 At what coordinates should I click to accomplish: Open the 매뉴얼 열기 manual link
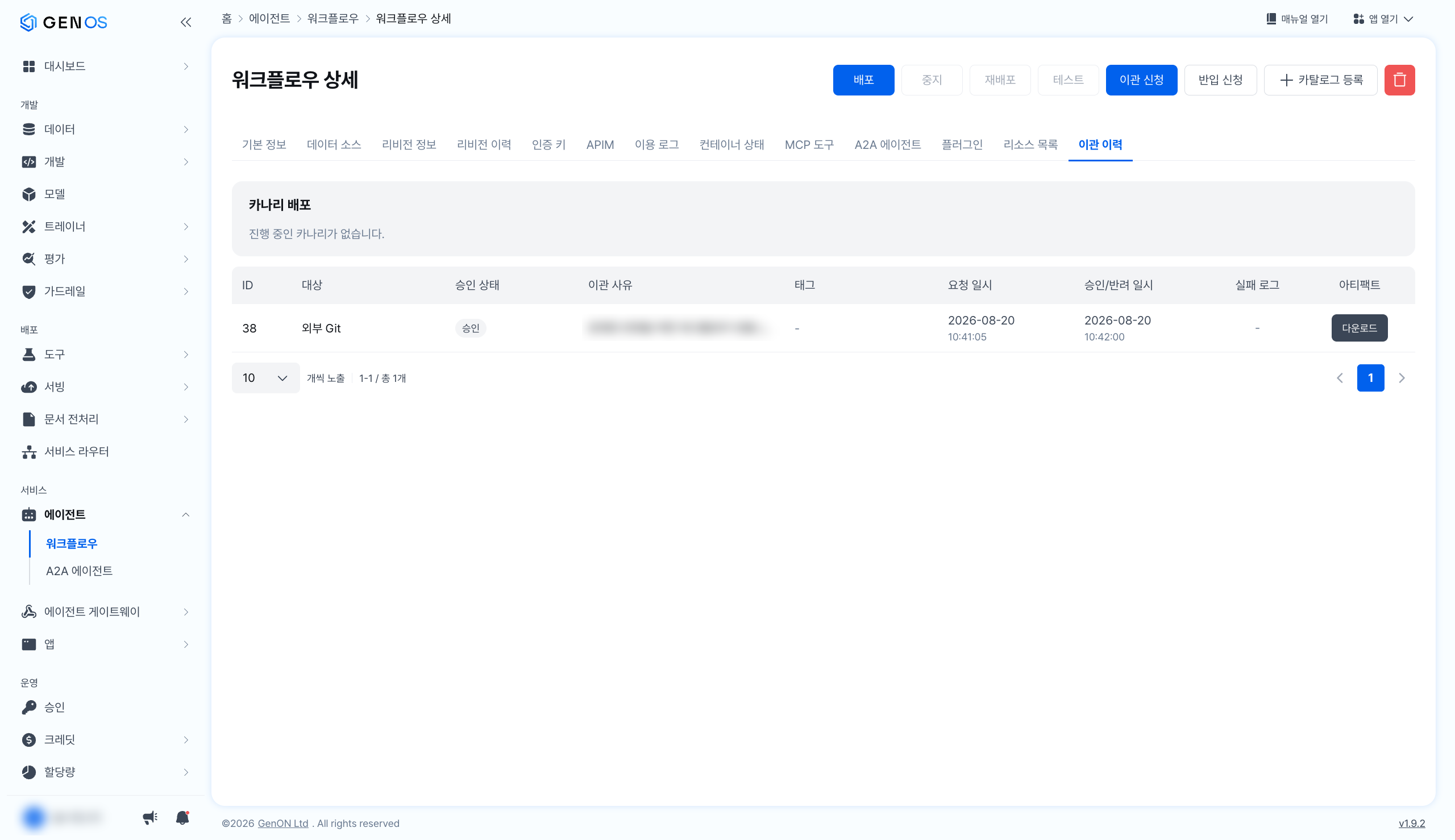(1296, 19)
